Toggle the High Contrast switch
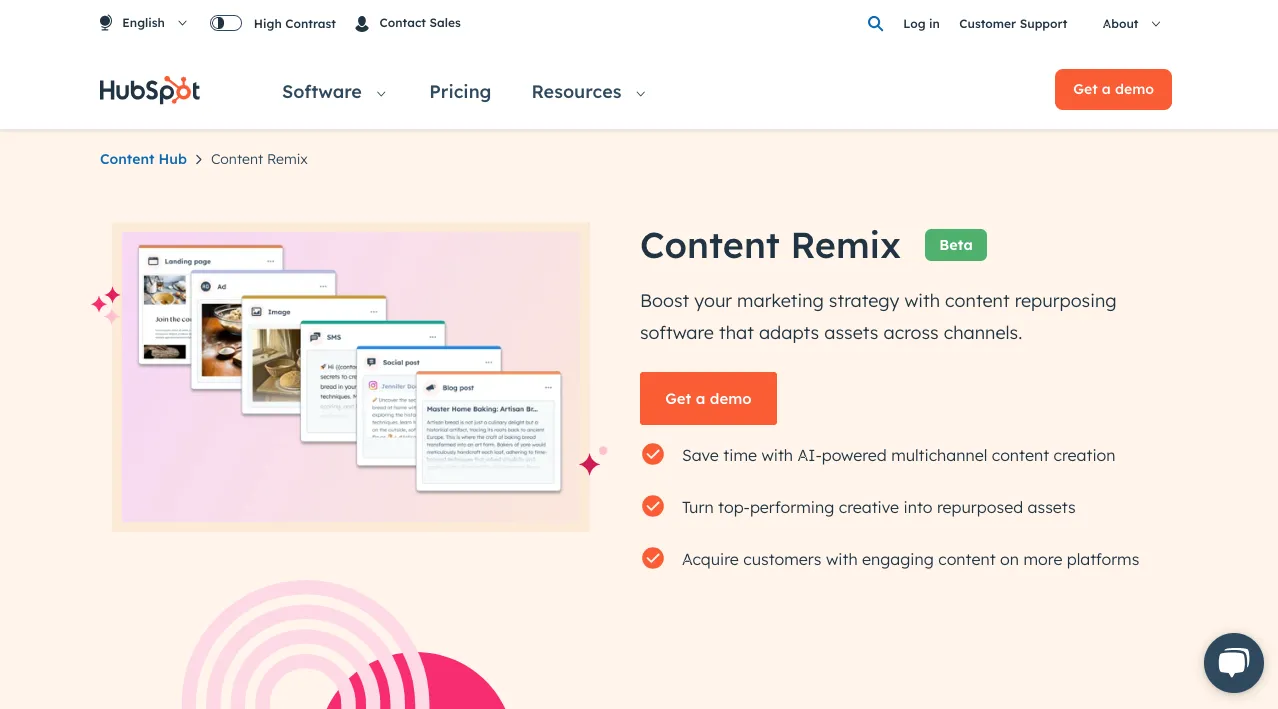This screenshot has width=1278, height=709. [226, 23]
